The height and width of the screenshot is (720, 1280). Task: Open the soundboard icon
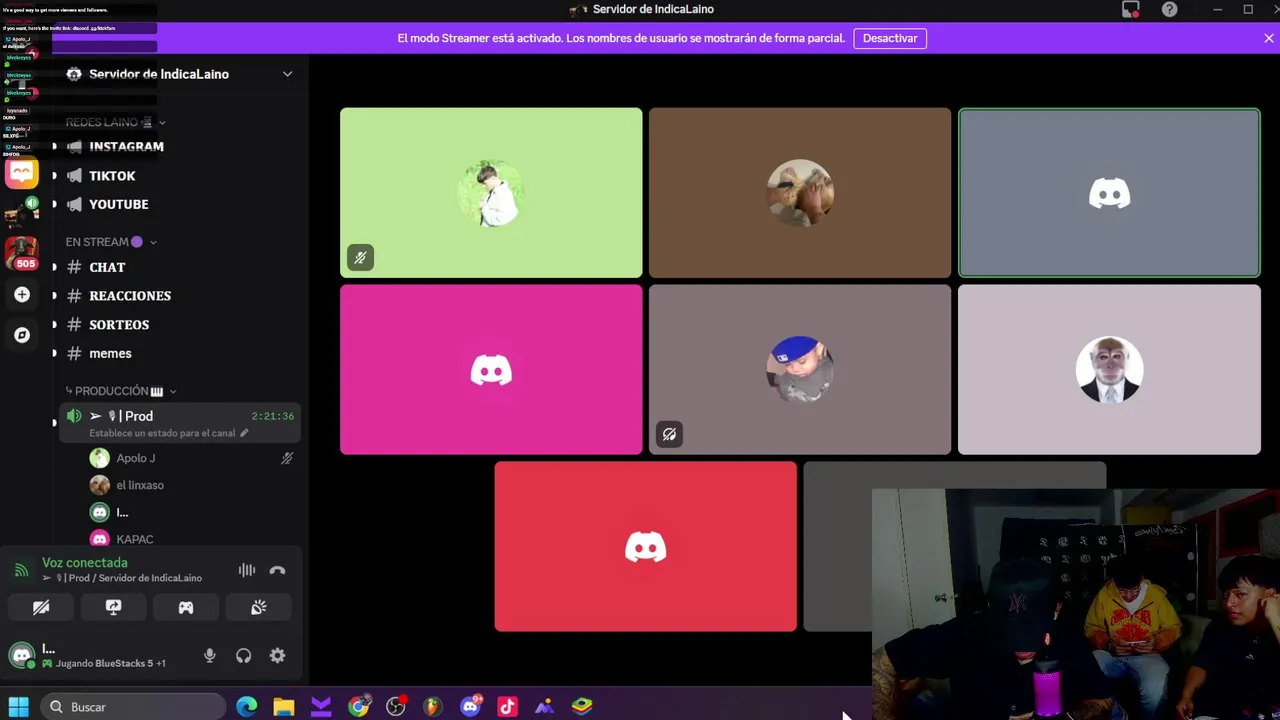tap(259, 607)
